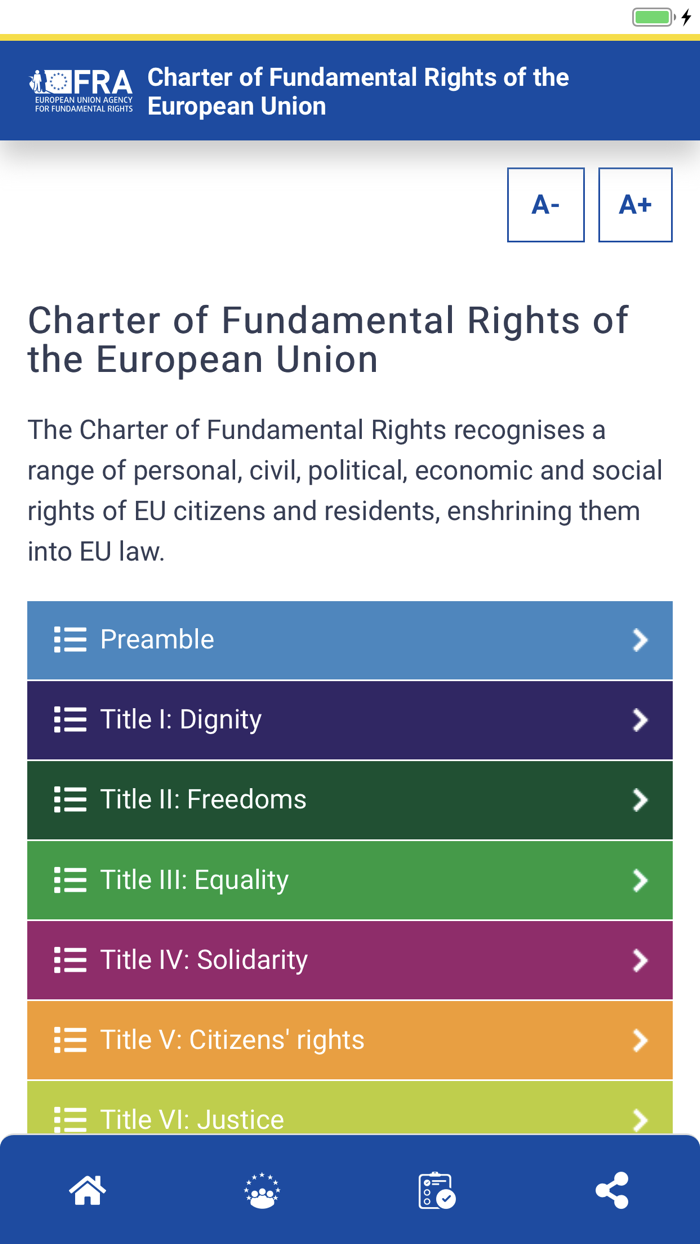
Task: Expand Title II: Freedoms via its arrow
Action: (638, 799)
